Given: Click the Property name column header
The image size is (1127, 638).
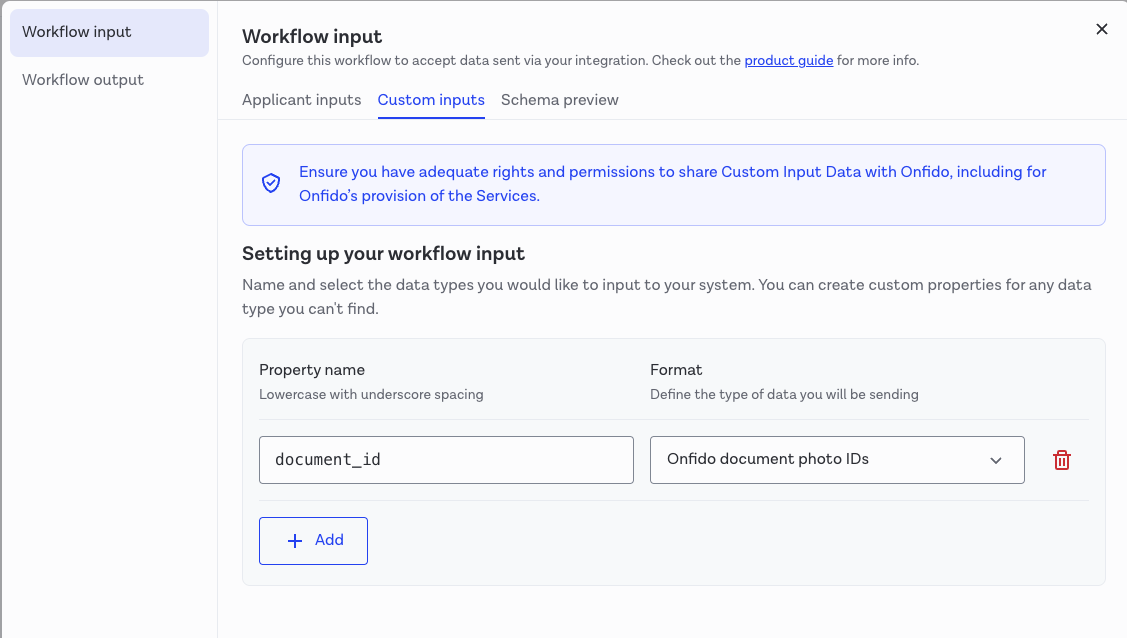Looking at the screenshot, I should 312,369.
